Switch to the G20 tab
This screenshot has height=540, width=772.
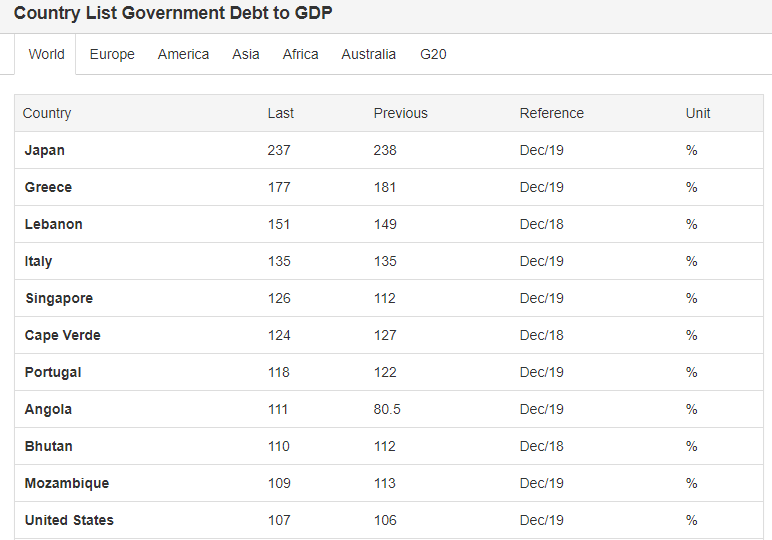pos(433,54)
